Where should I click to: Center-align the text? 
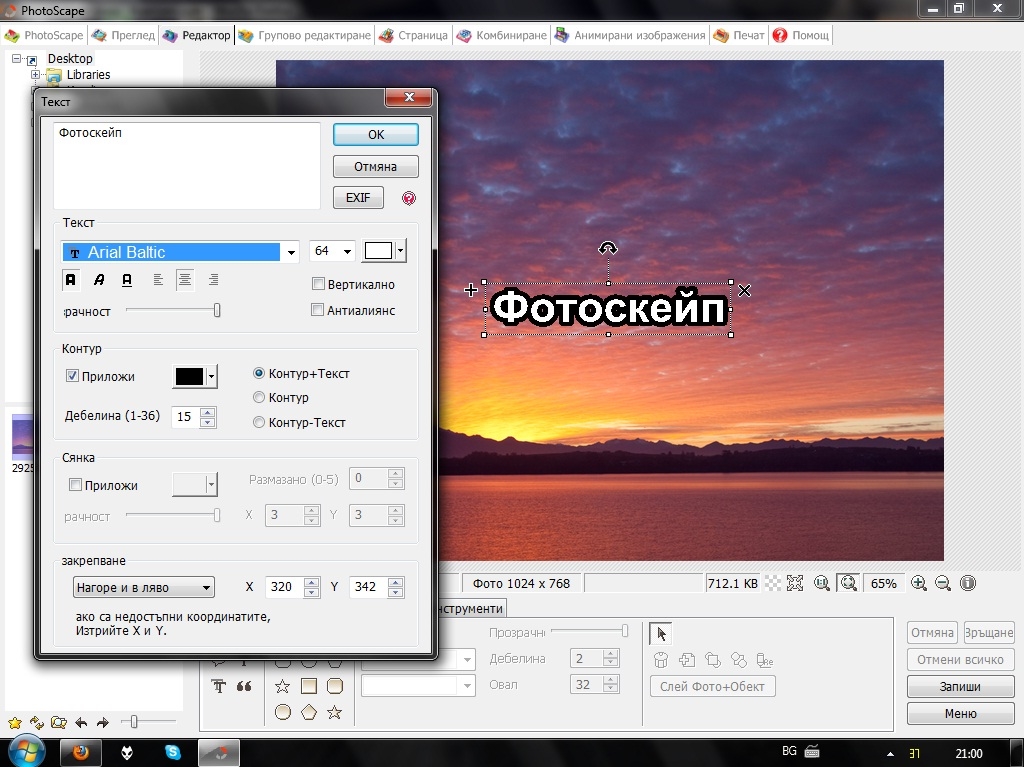185,280
